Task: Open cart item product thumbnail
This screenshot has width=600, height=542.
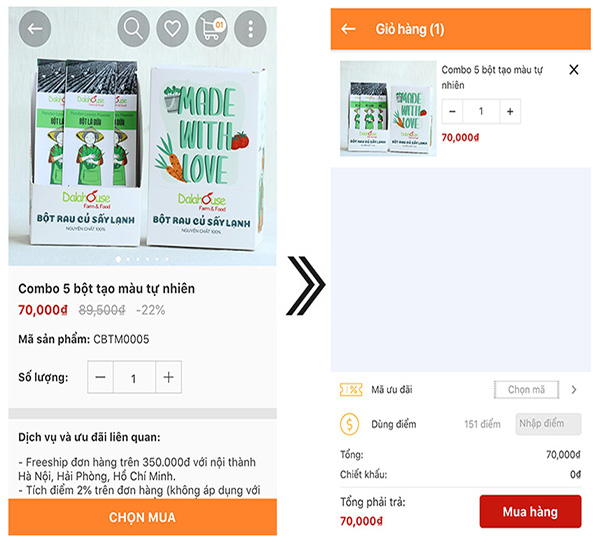Action: point(385,109)
